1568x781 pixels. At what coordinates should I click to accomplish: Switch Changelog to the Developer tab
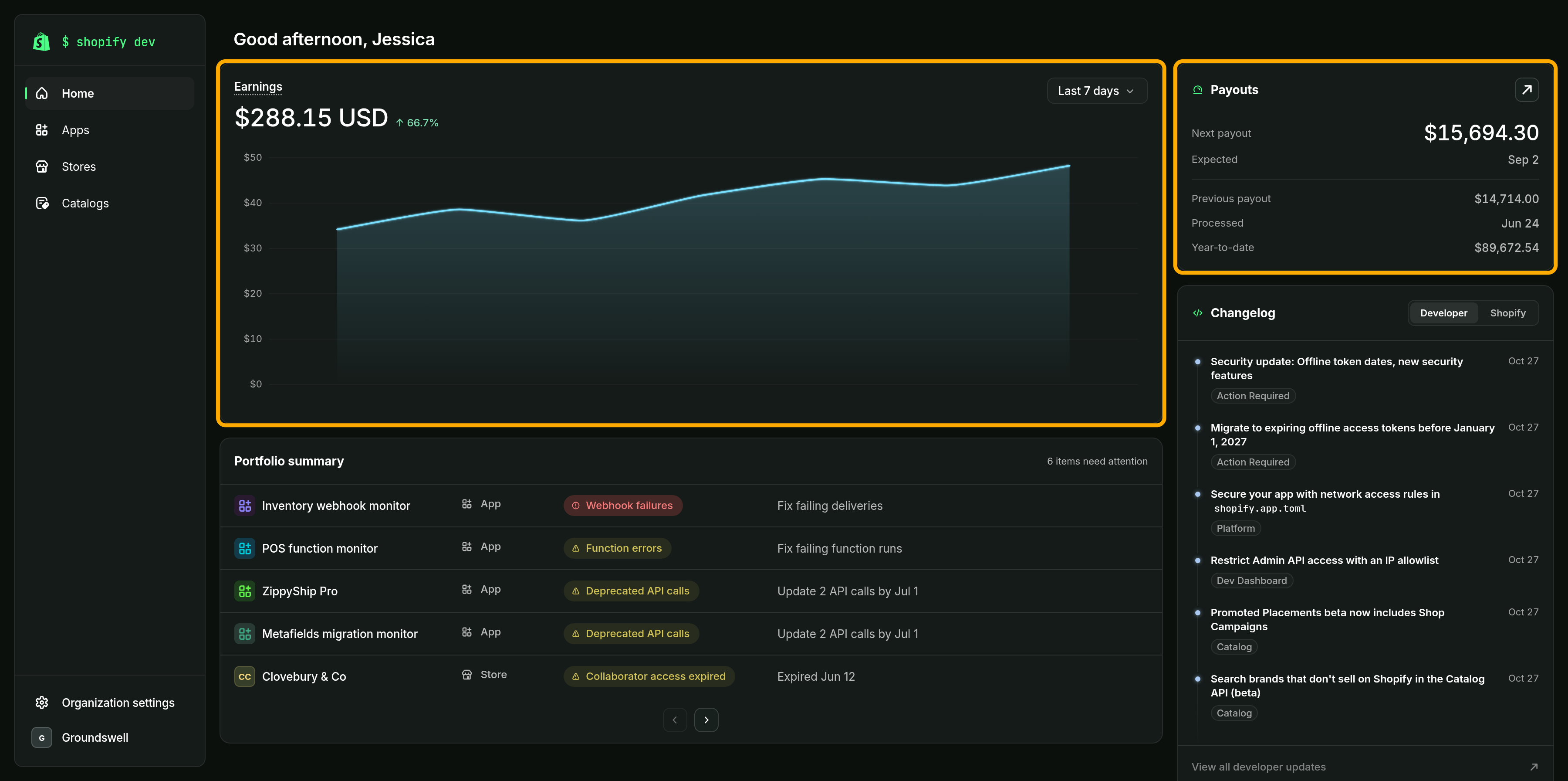(x=1443, y=313)
